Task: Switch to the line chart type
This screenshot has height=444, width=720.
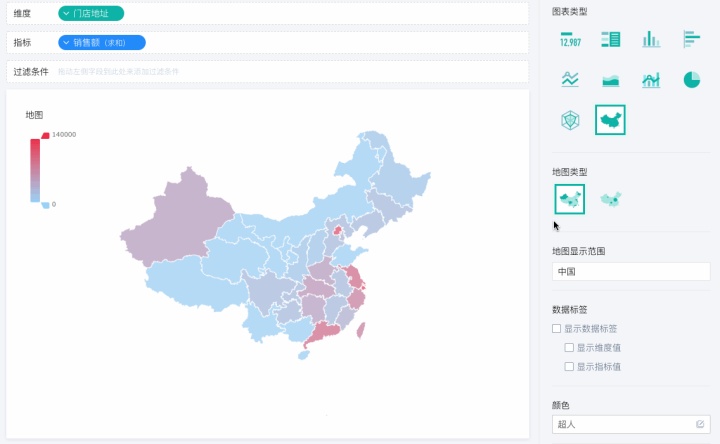Action: pyautogui.click(x=570, y=79)
